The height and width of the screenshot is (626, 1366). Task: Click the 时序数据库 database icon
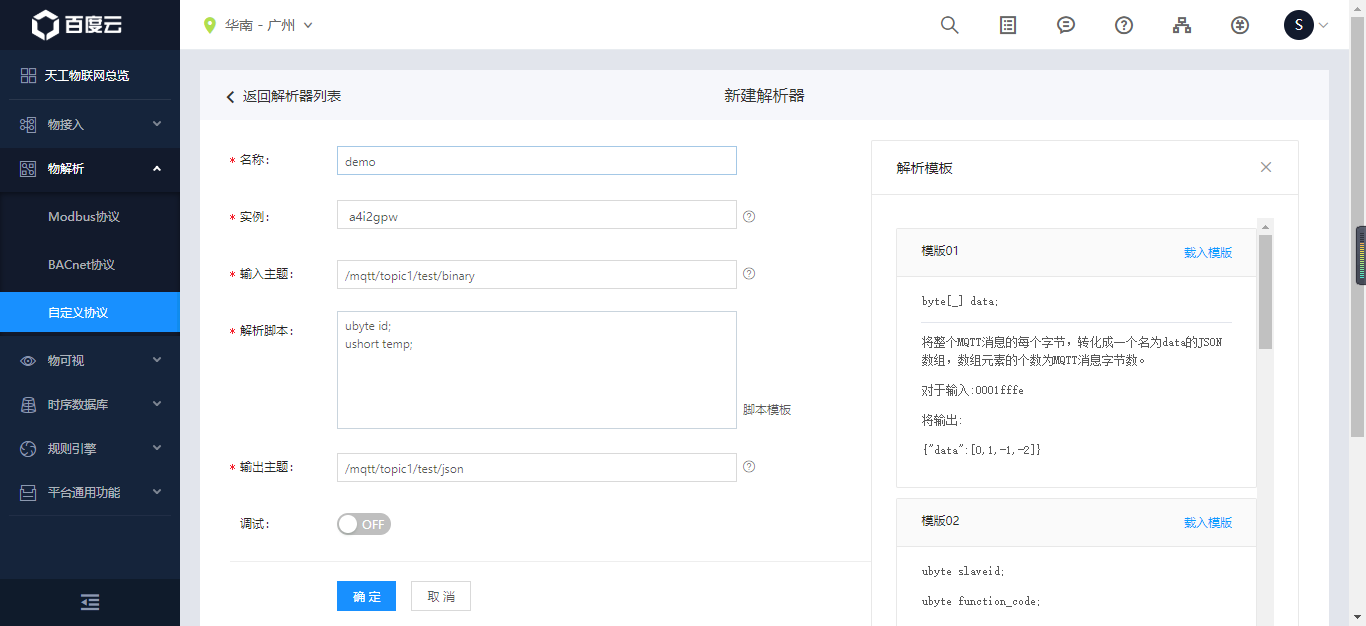tap(28, 405)
